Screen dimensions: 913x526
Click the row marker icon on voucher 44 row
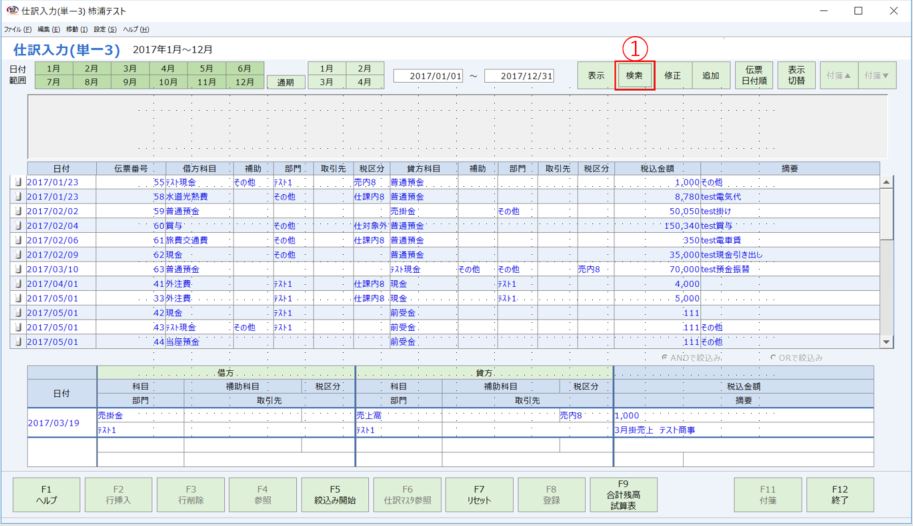19,342
